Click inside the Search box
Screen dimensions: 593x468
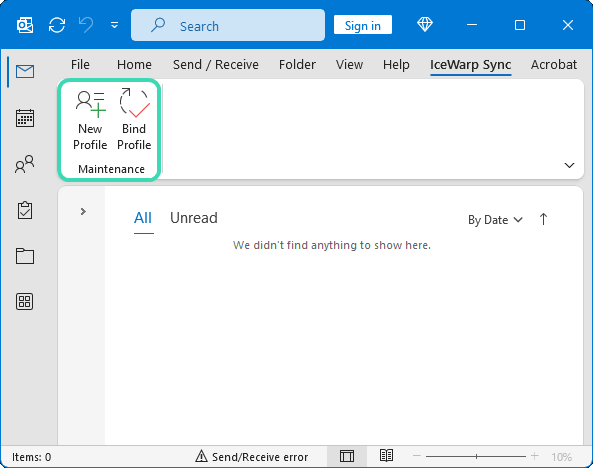click(228, 25)
